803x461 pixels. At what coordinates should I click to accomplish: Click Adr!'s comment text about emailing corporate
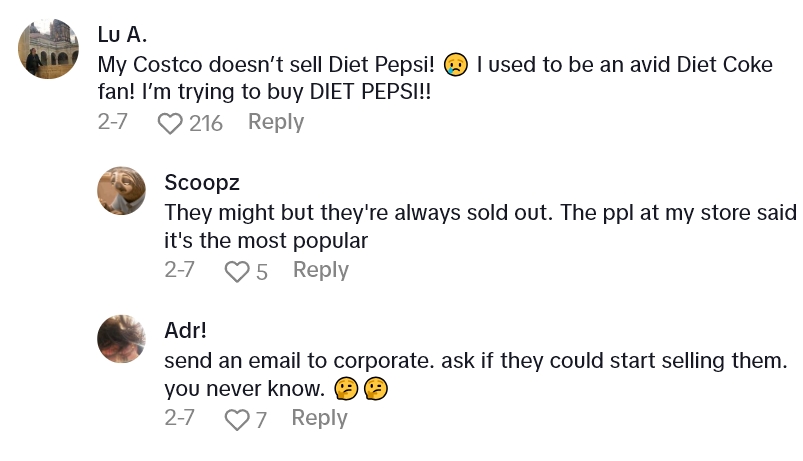pos(469,372)
